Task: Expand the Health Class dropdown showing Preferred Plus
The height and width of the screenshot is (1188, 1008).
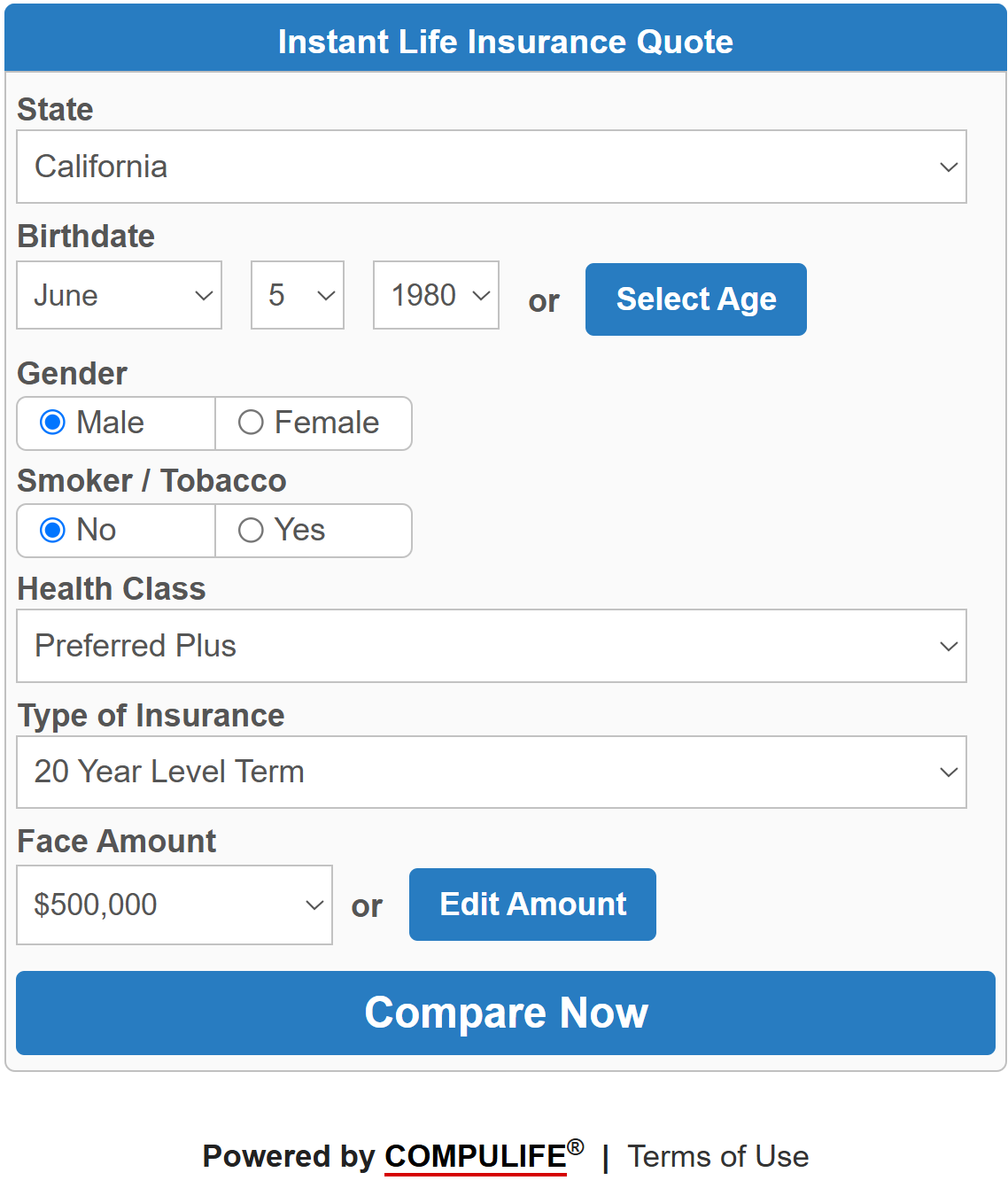Action: tap(492, 646)
